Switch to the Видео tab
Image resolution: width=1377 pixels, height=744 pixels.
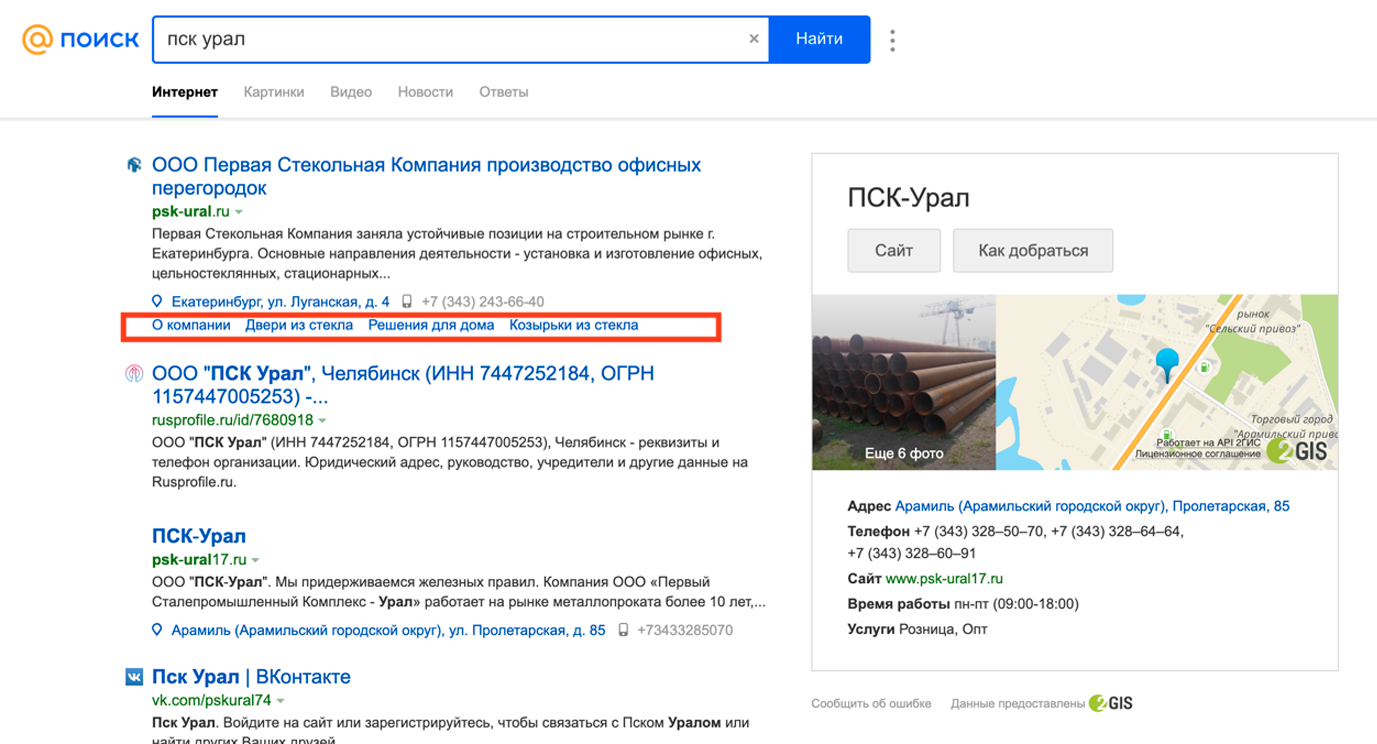point(351,92)
